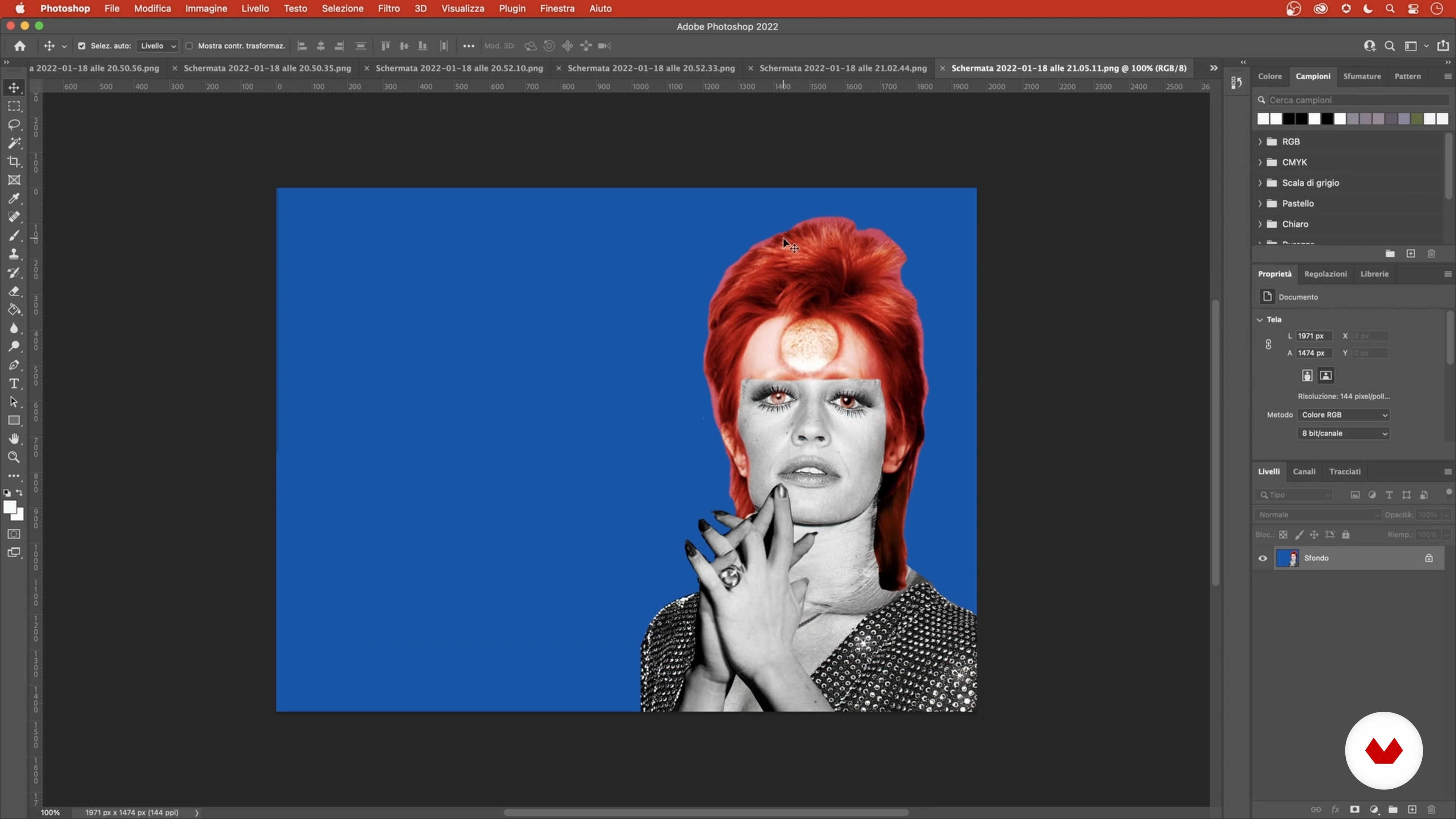Select the Clone Stamp tool
Screen dimensions: 1456x819
pos(14,254)
